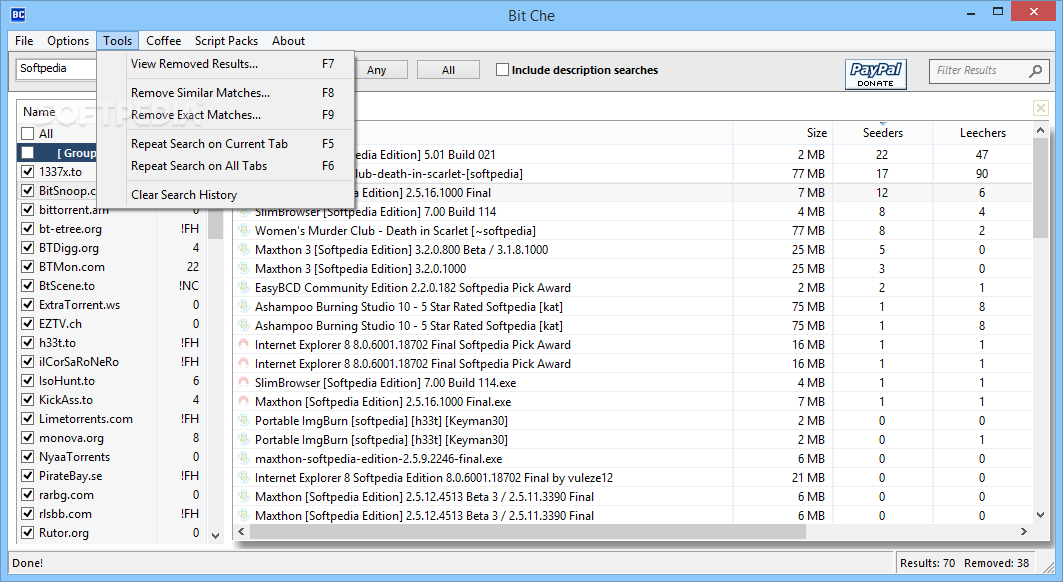Click red icon of Maxthon 2.5.16.1000 Final.exe row
1063x582 pixels.
pyautogui.click(x=243, y=402)
